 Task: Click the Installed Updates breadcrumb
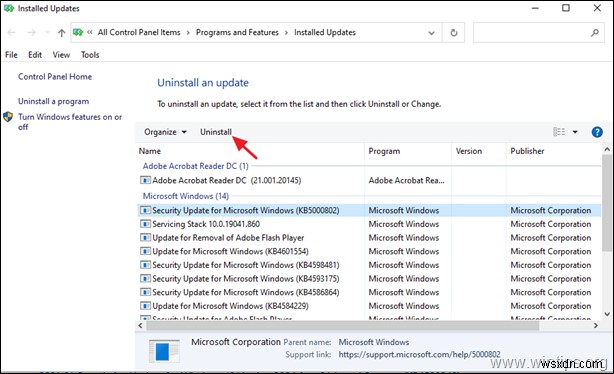tap(325, 33)
